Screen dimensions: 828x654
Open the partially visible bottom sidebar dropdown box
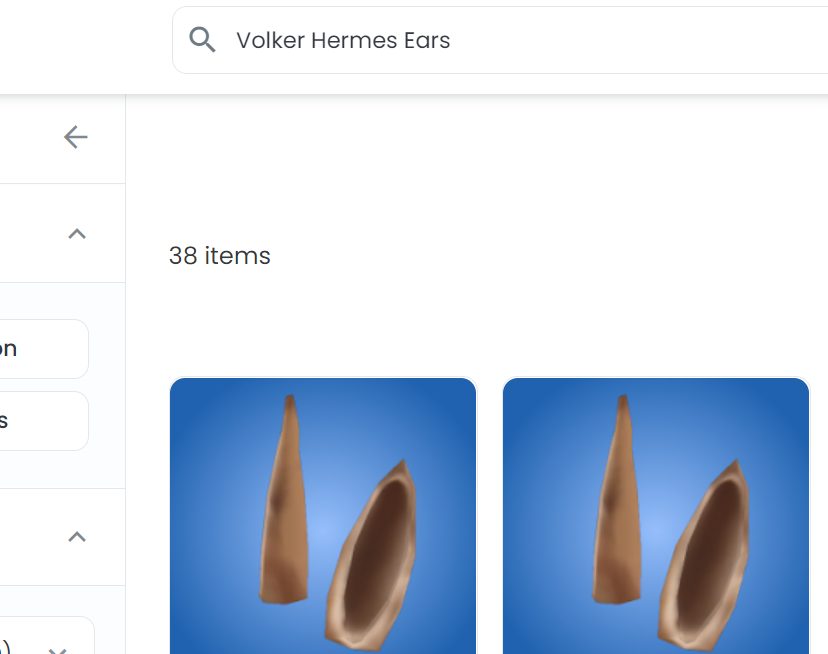click(x=47, y=636)
